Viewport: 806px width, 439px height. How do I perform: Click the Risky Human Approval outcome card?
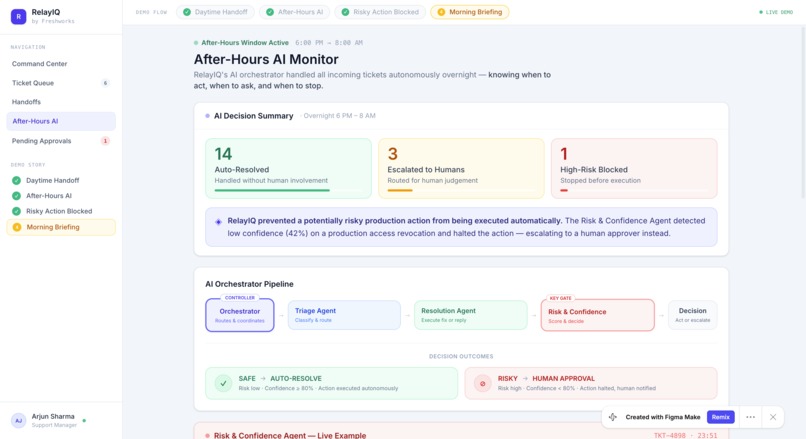[x=591, y=383]
